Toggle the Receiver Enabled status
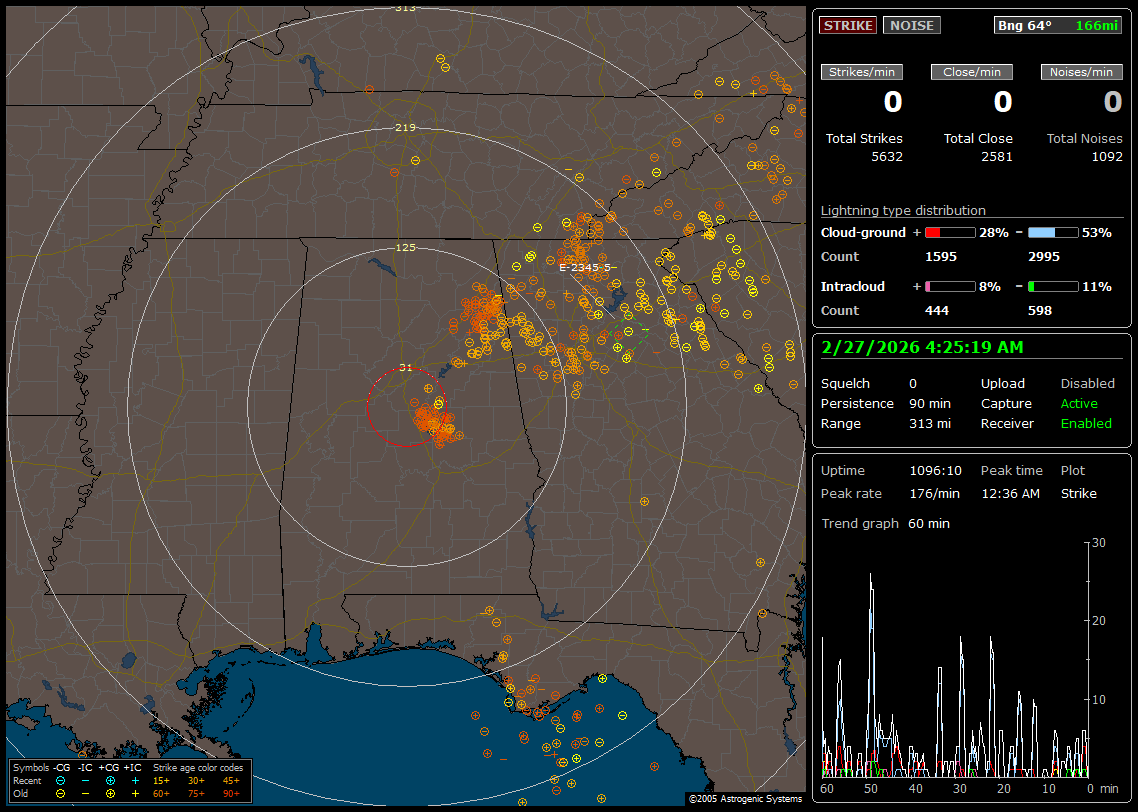The width and height of the screenshot is (1138, 812). 1086,423
